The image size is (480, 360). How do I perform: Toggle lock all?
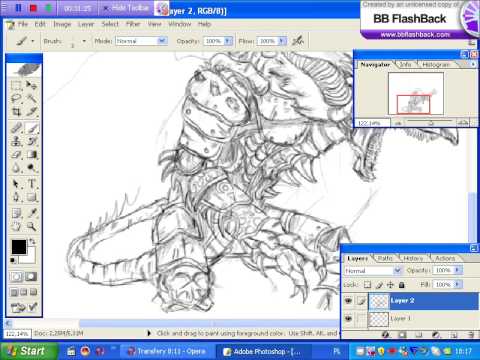402,285
